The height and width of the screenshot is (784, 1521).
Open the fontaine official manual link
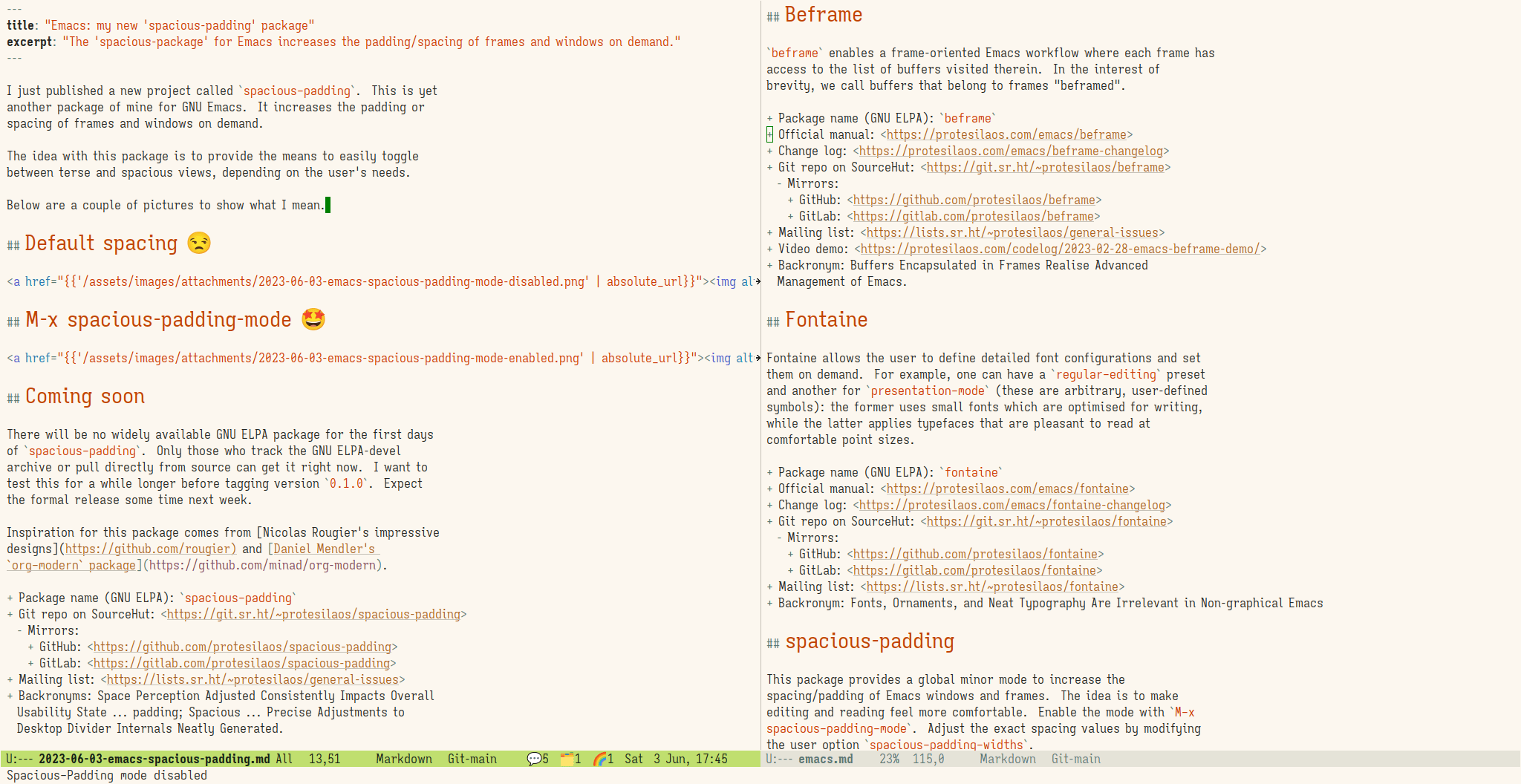(1008, 489)
